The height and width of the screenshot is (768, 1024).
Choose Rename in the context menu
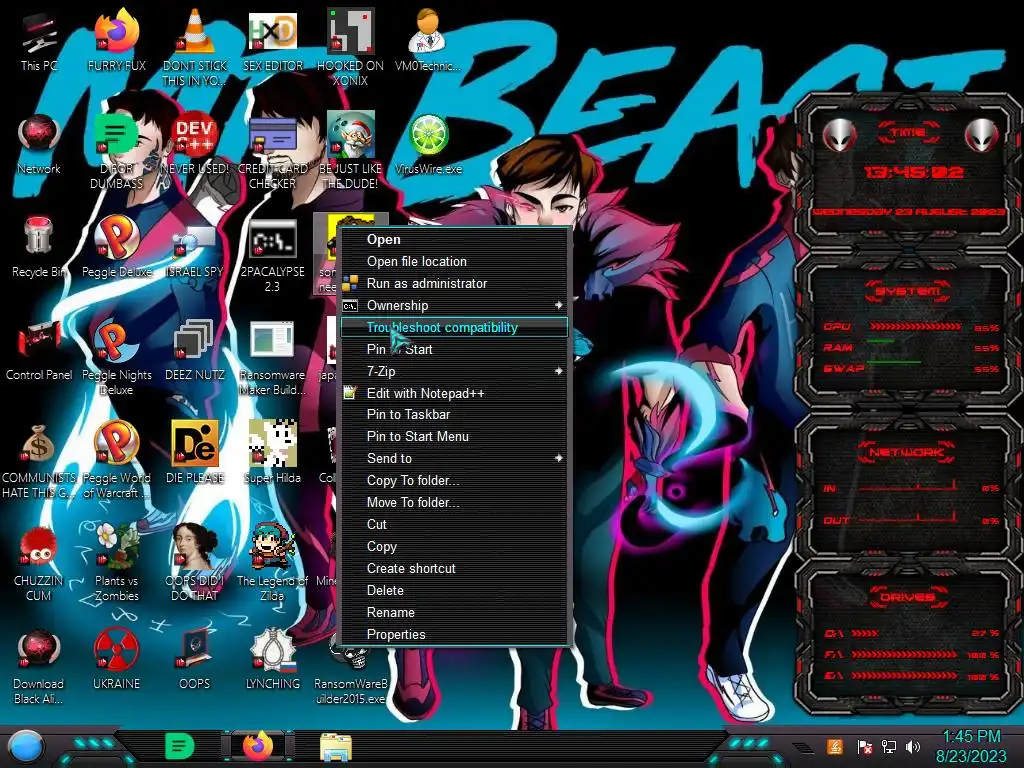coord(455,613)
